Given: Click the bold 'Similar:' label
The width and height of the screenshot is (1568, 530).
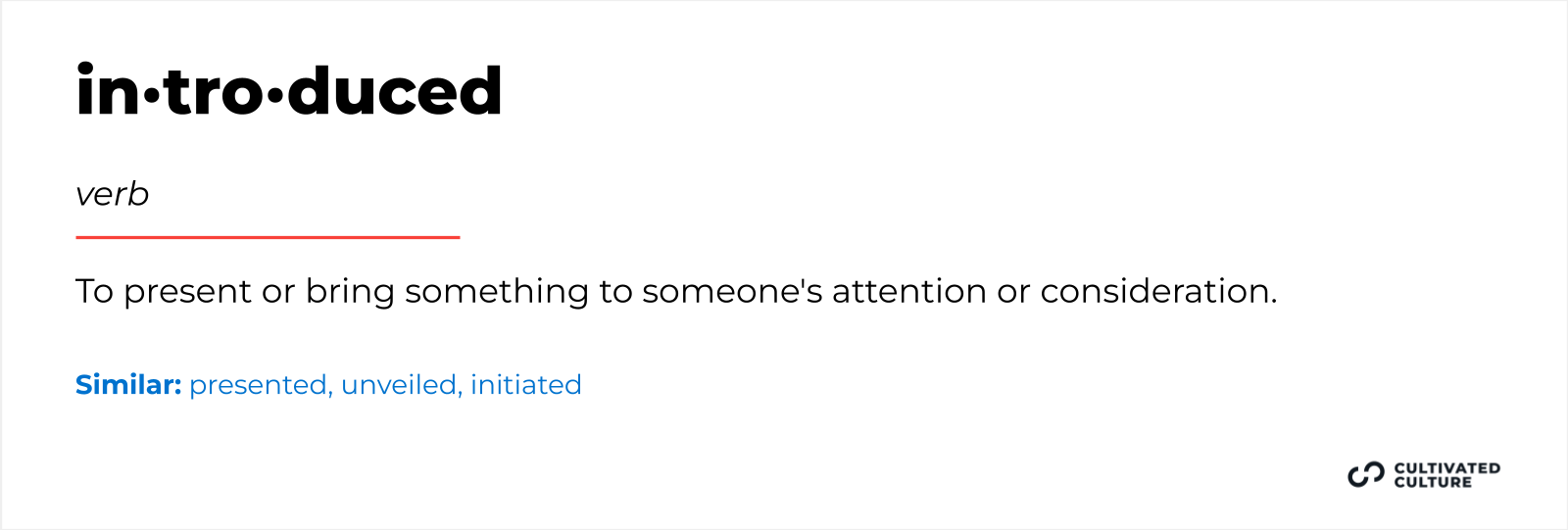Looking at the screenshot, I should click(x=128, y=385).
